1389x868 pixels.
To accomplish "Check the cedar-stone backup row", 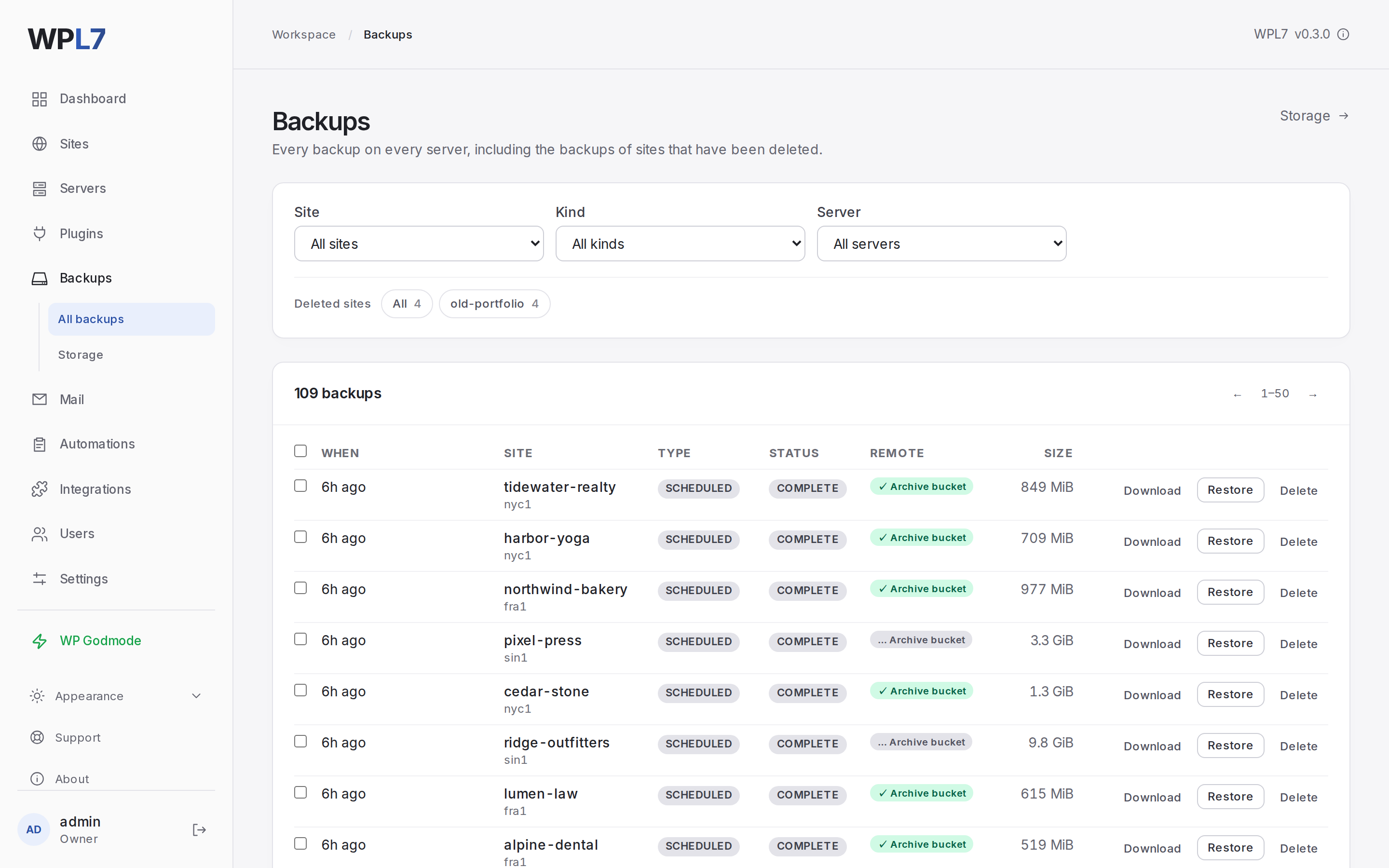I will (300, 691).
